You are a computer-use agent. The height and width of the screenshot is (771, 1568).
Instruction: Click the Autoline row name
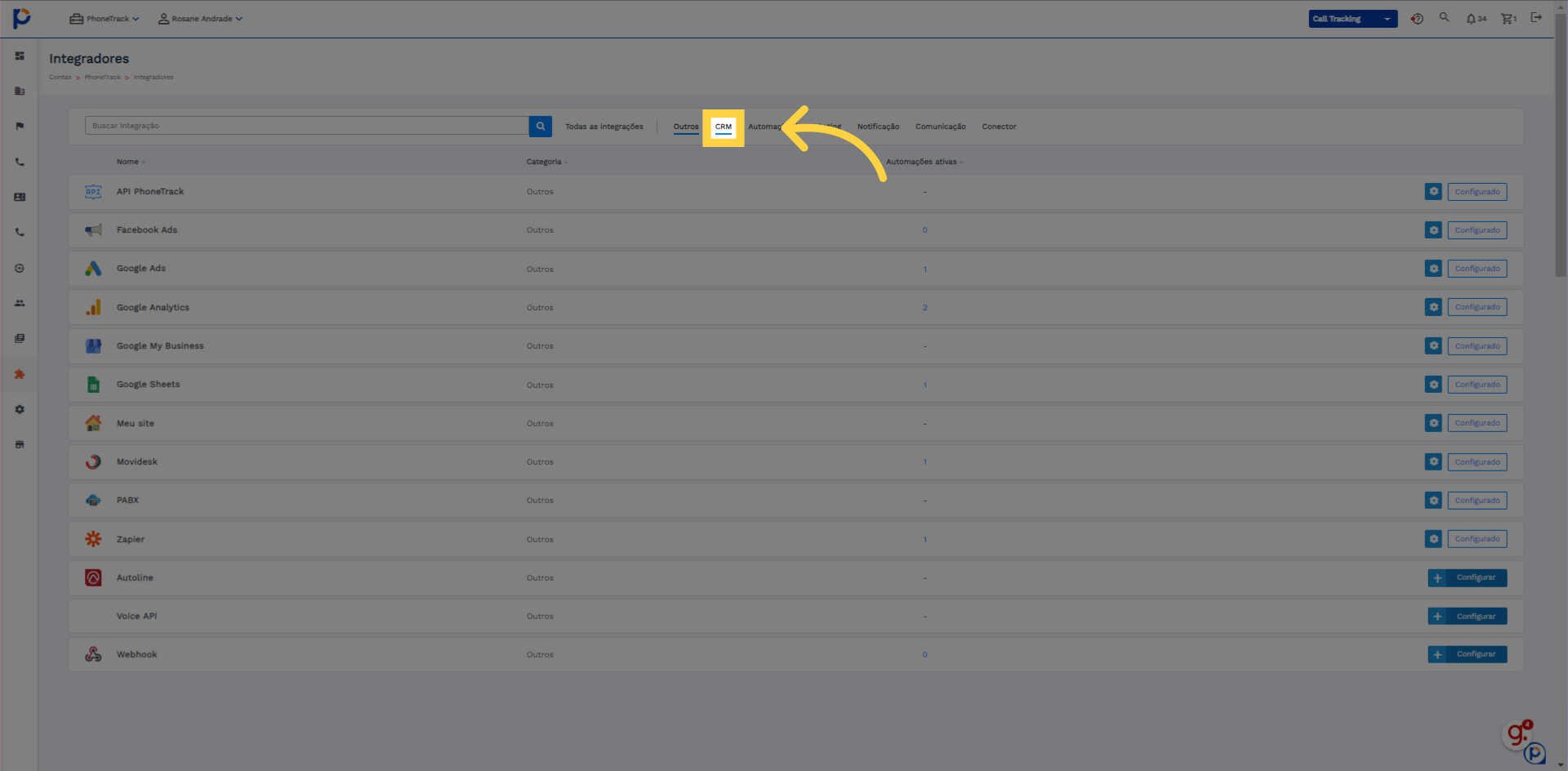point(135,577)
